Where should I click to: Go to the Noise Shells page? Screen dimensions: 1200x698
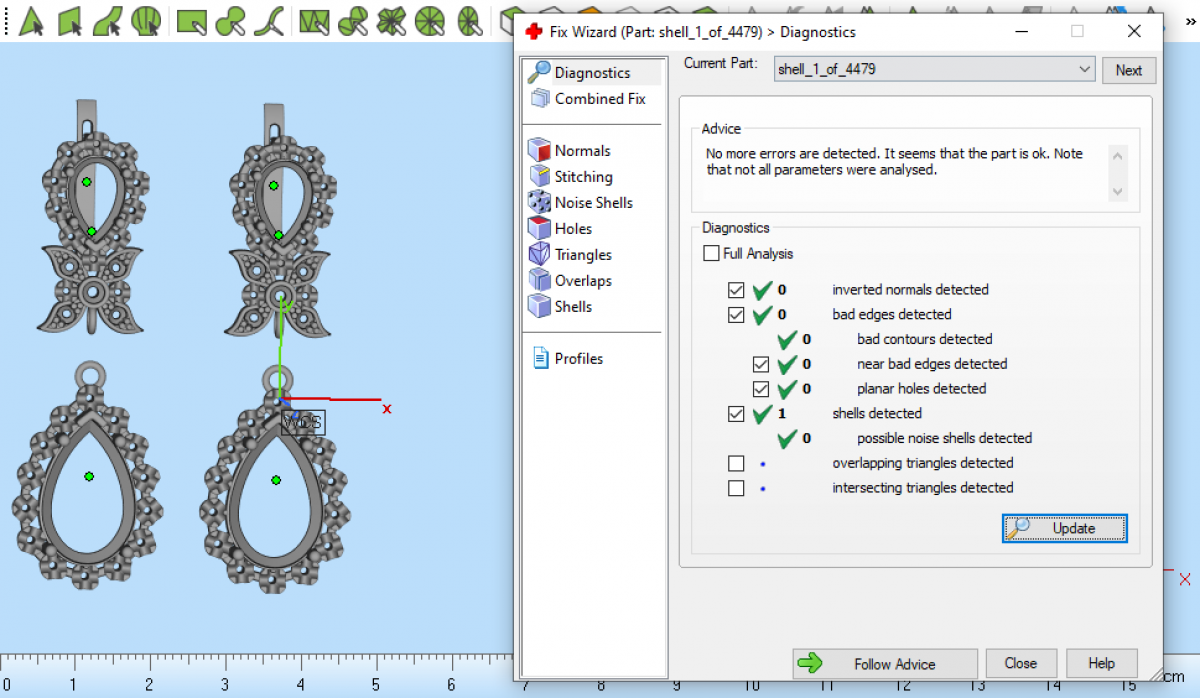pos(593,203)
